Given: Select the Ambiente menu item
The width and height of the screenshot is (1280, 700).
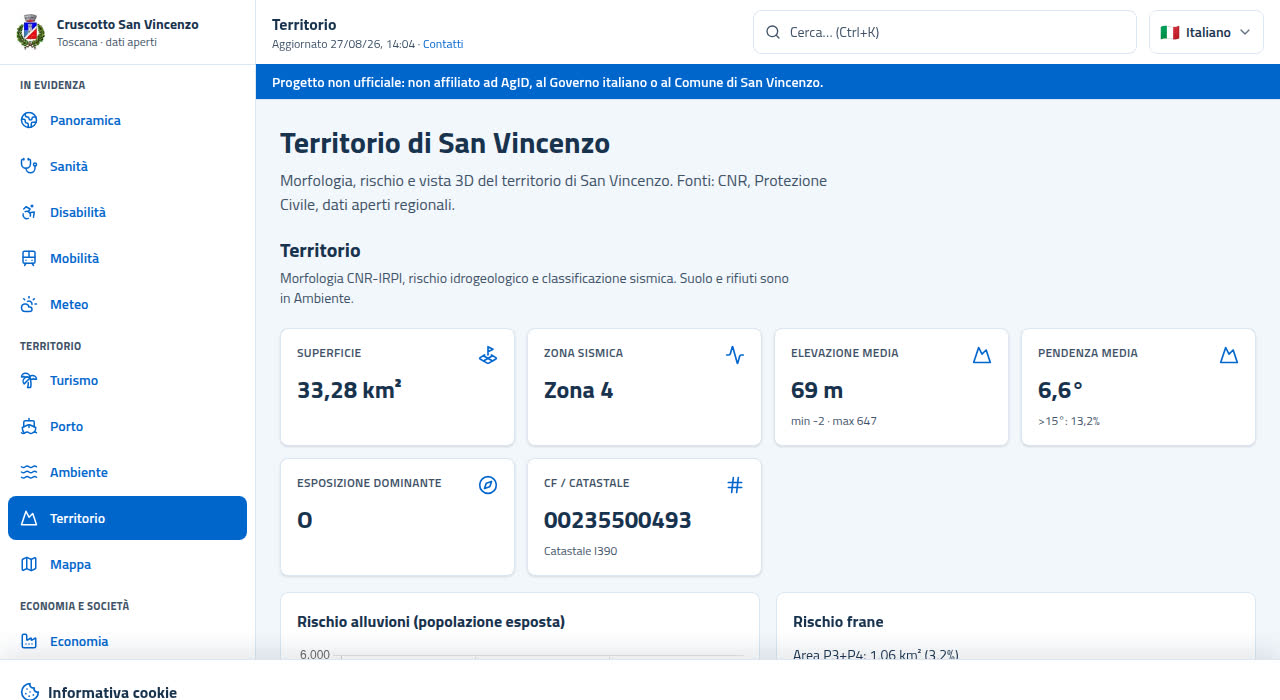Looking at the screenshot, I should tap(127, 472).
